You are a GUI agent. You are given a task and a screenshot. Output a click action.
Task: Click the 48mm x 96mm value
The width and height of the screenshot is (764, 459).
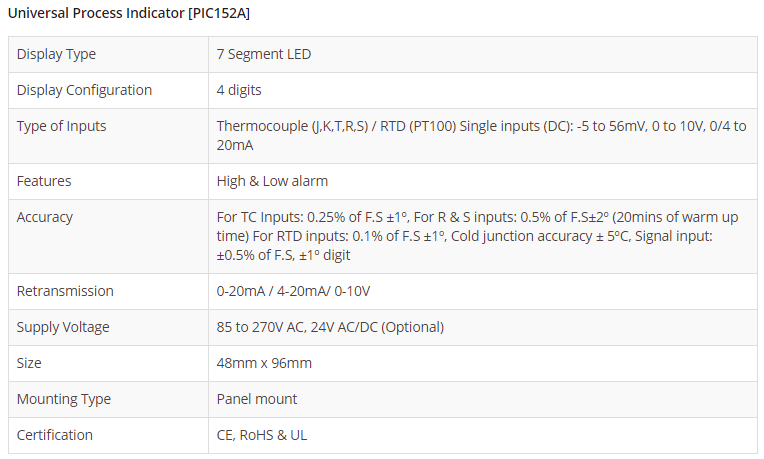[x=264, y=363]
